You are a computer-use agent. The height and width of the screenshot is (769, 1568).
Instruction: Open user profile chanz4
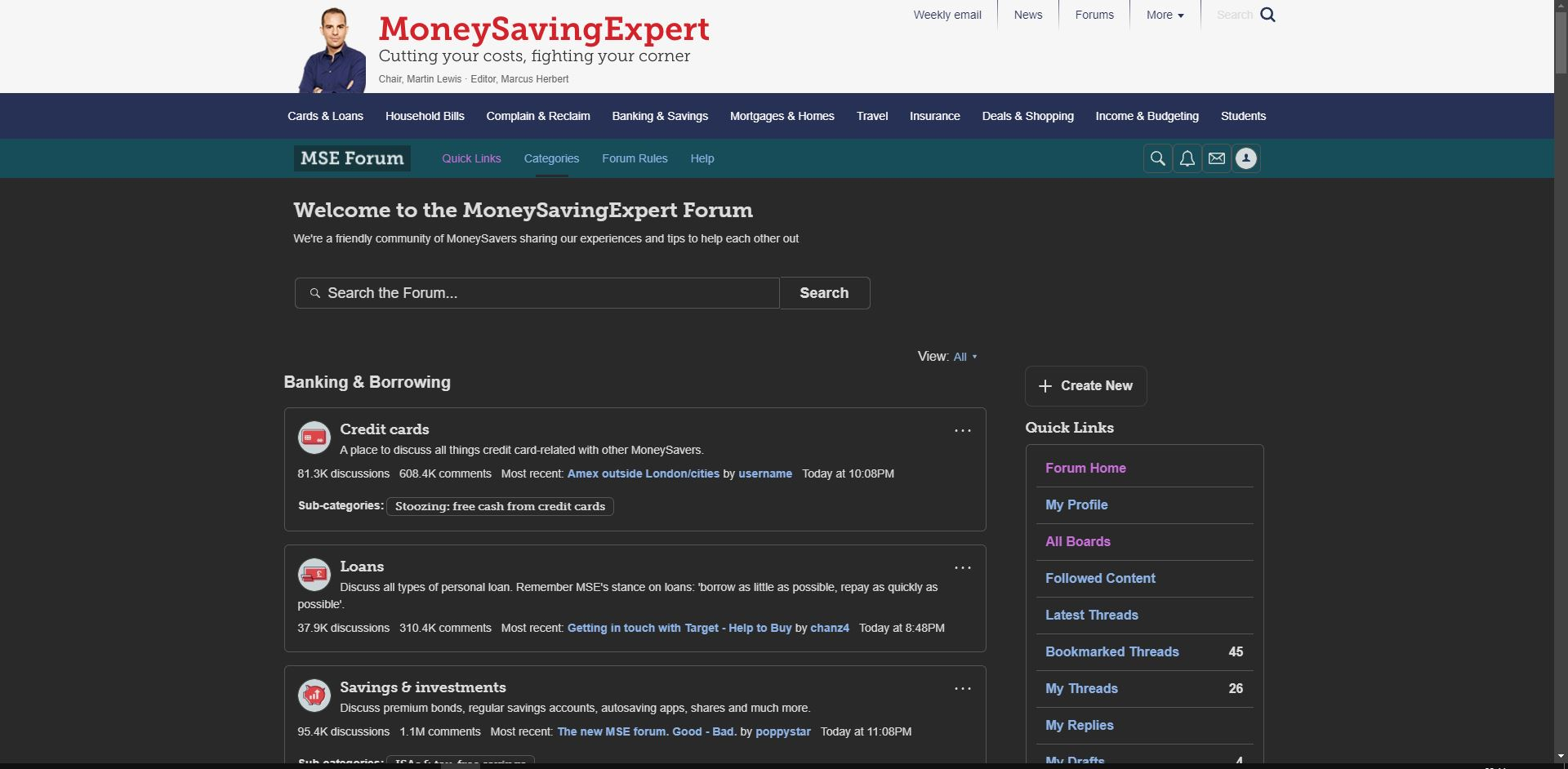830,628
